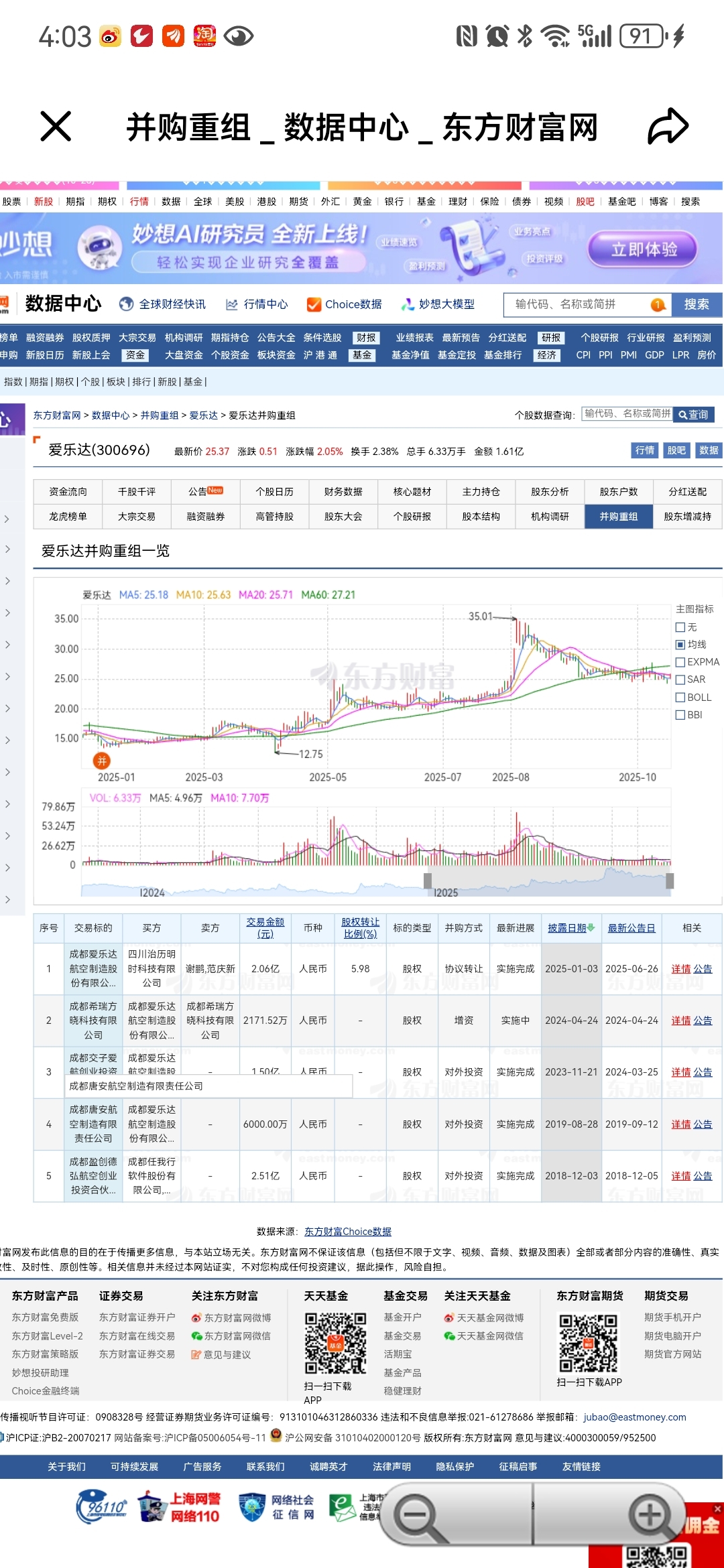
Task: Click the blue 行情 button
Action: pos(644,450)
